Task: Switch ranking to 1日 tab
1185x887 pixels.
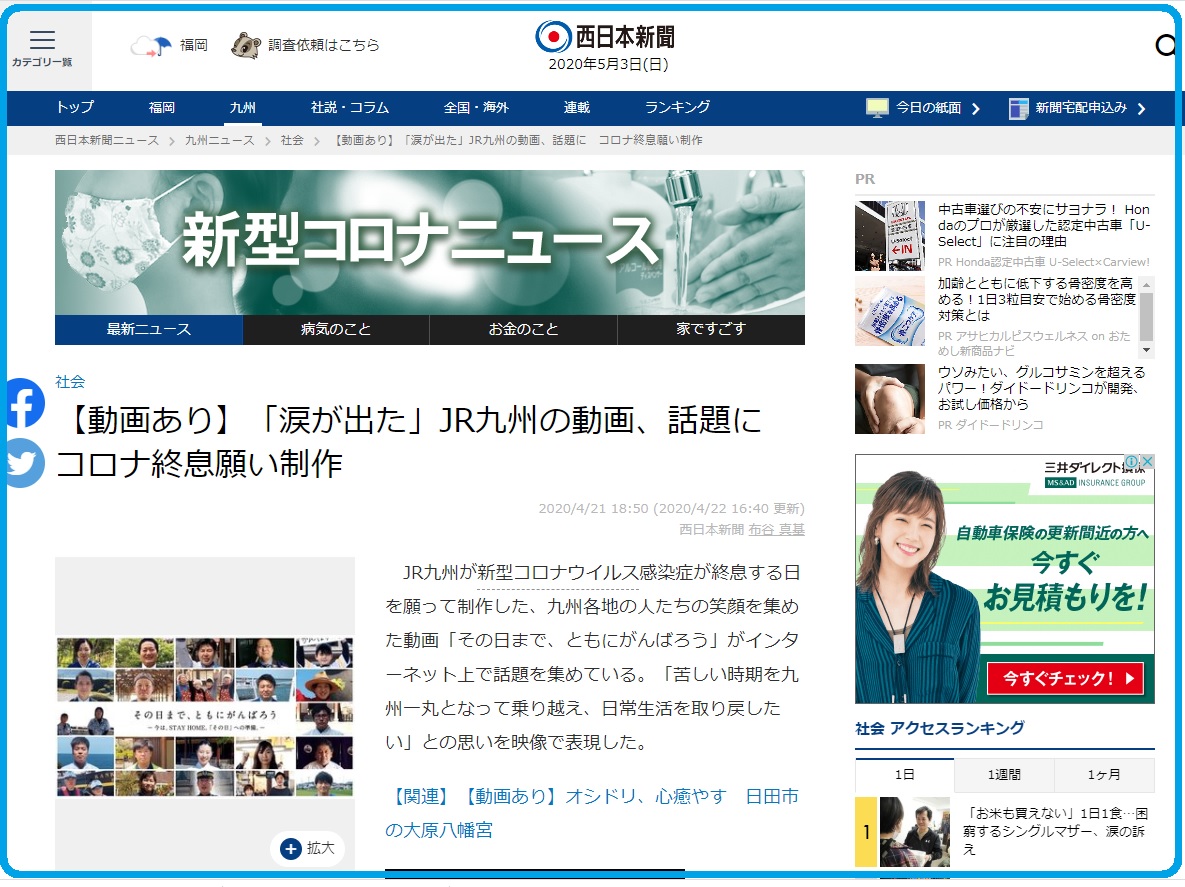Action: (905, 774)
